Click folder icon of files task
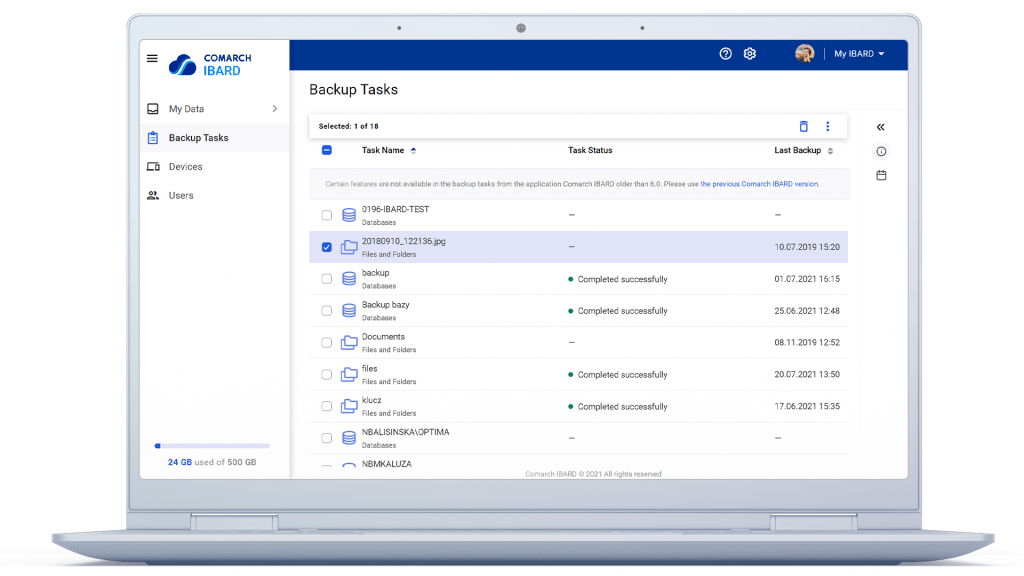 [x=349, y=374]
